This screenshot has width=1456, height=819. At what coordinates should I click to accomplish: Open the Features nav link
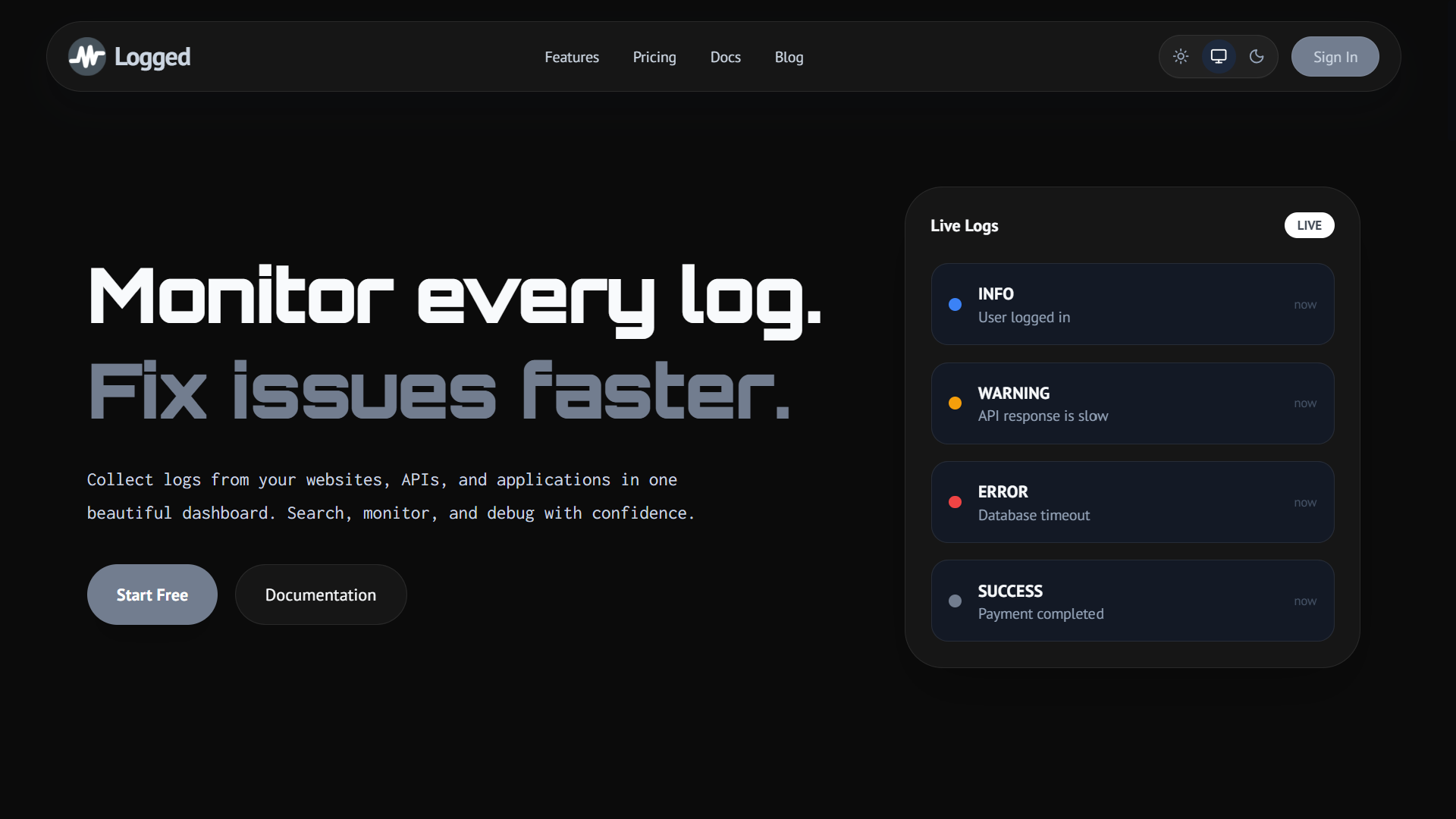(x=572, y=57)
